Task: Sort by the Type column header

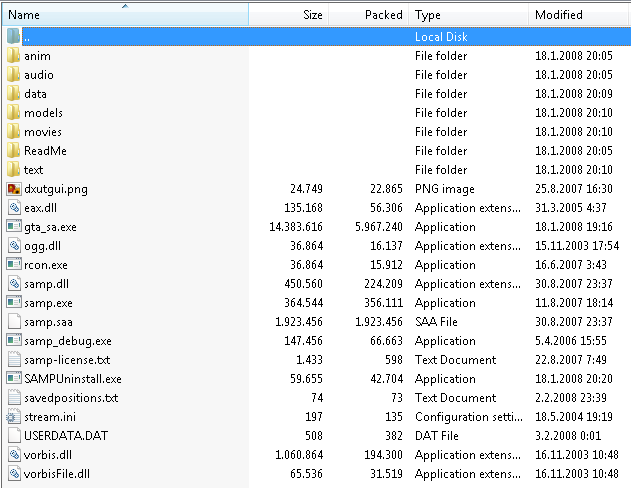Action: point(468,15)
